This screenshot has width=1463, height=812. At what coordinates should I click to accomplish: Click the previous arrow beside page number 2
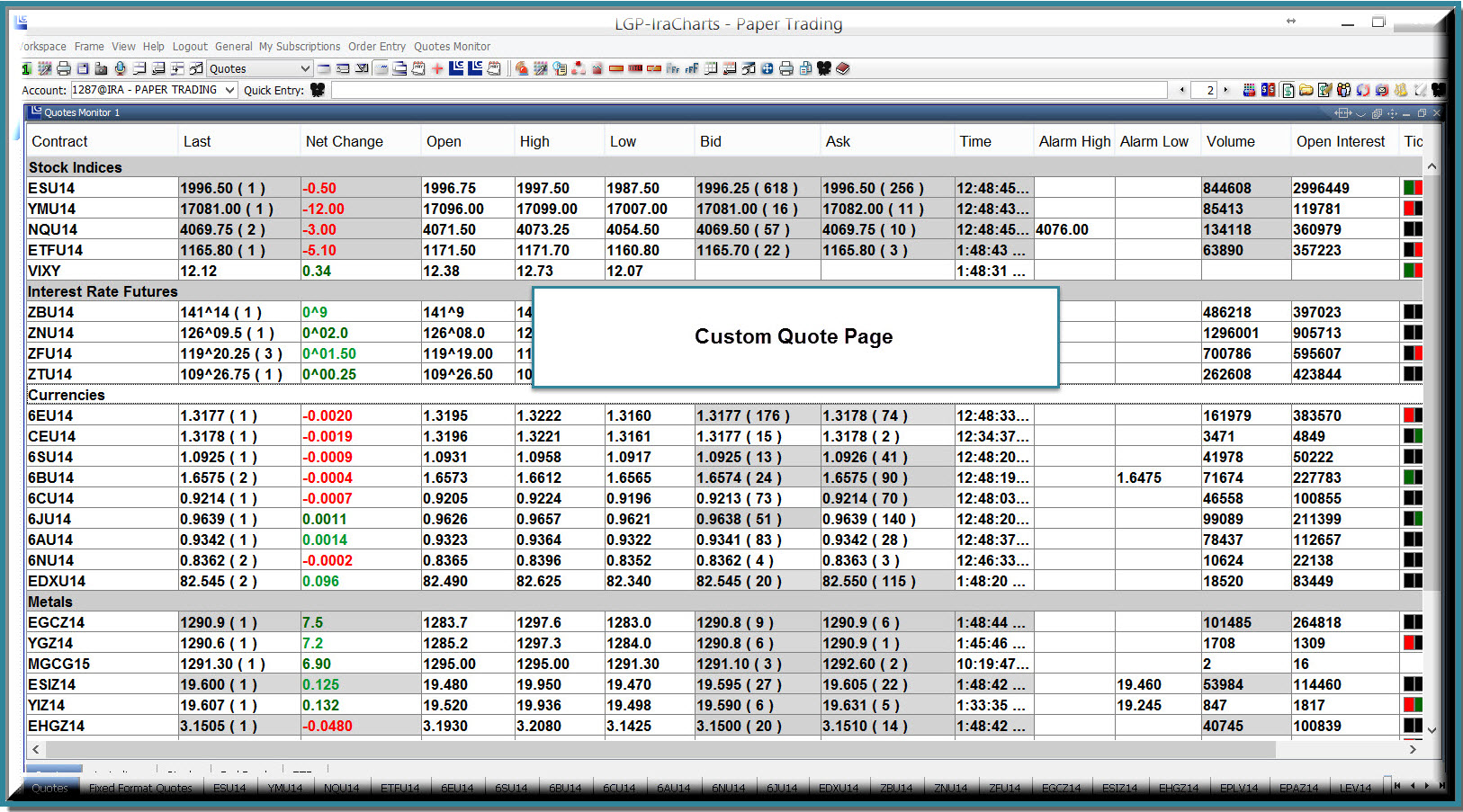tap(1181, 90)
